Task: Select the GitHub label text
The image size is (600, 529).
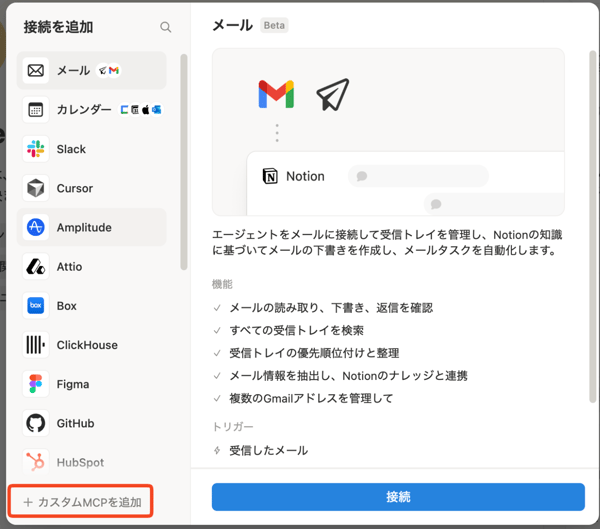Action: point(75,423)
